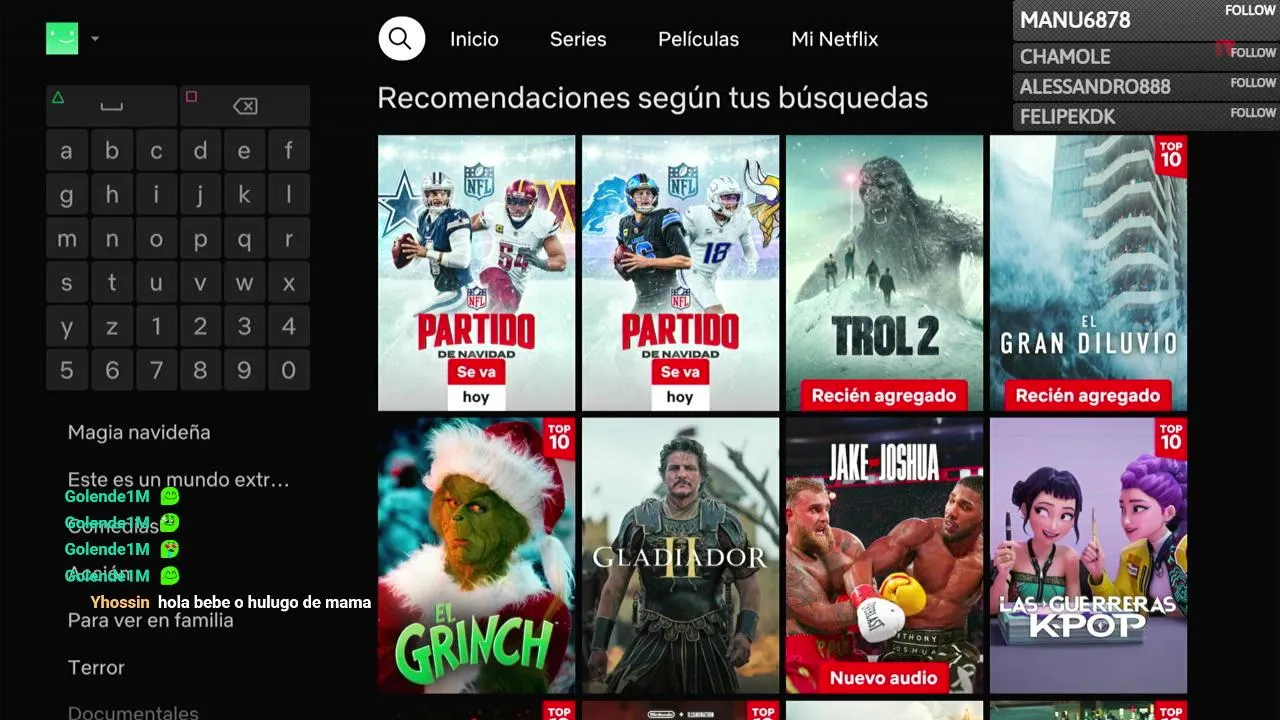Open Las Guerreras K-Pop poster

click(x=1088, y=556)
